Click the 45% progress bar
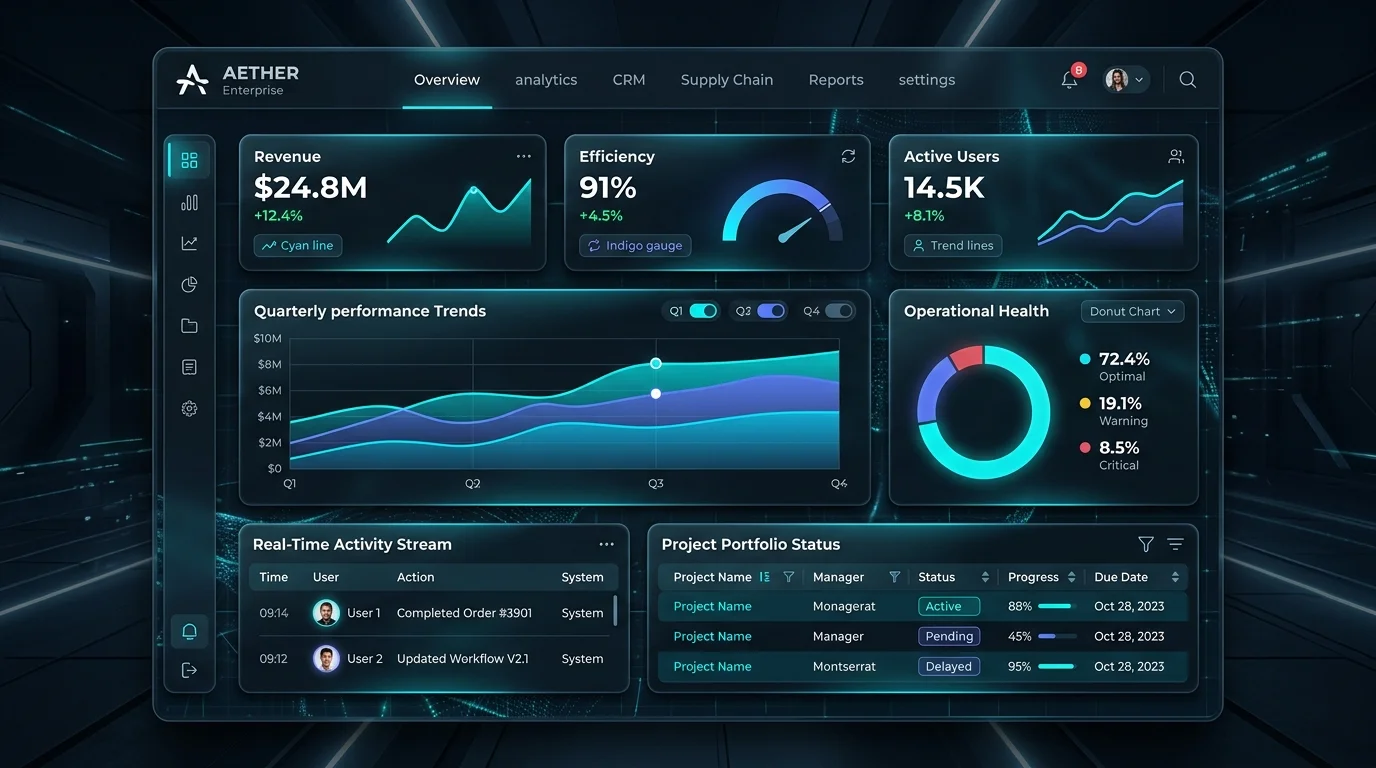 click(x=1057, y=636)
